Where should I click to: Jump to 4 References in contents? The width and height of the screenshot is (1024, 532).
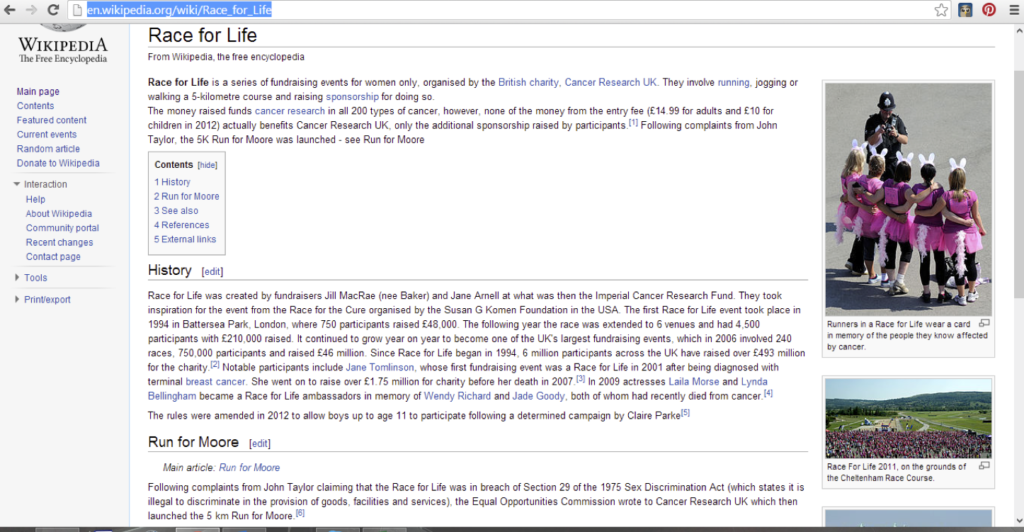(182, 225)
